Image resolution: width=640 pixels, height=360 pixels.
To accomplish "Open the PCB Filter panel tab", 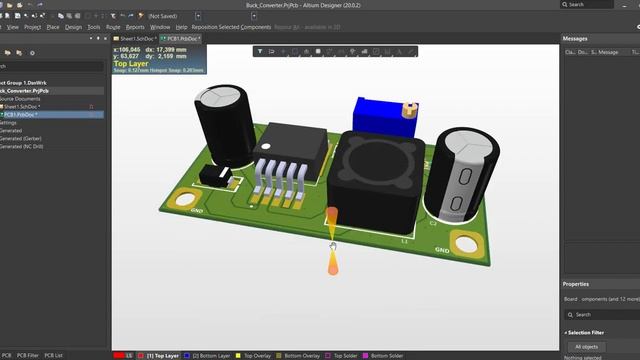I will (28, 356).
